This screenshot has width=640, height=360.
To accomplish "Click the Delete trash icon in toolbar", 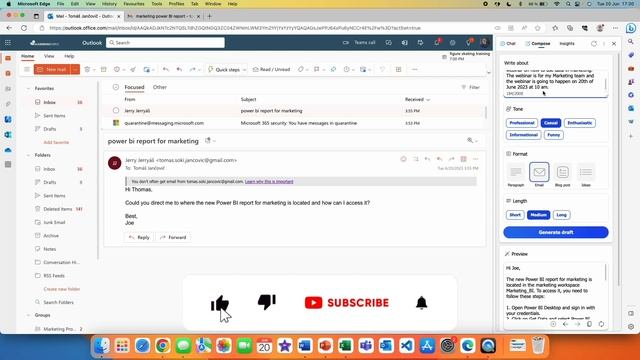I will click(87, 69).
